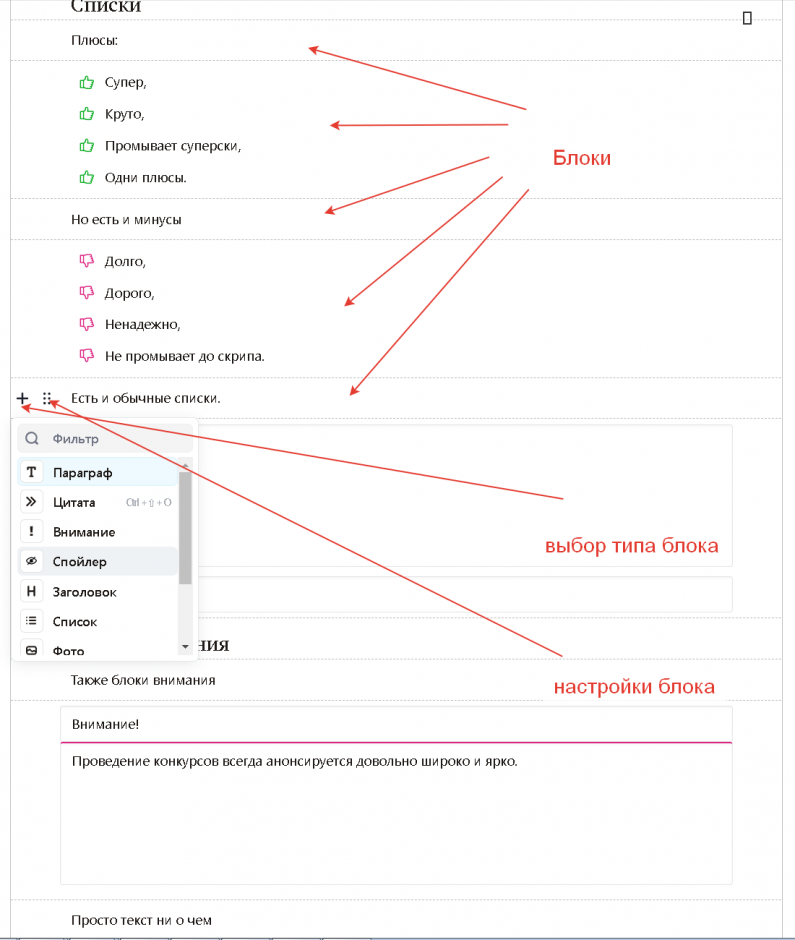Viewport: 795px width, 940px height.
Task: Choose Цитата from block type menu
Action: tap(75, 502)
